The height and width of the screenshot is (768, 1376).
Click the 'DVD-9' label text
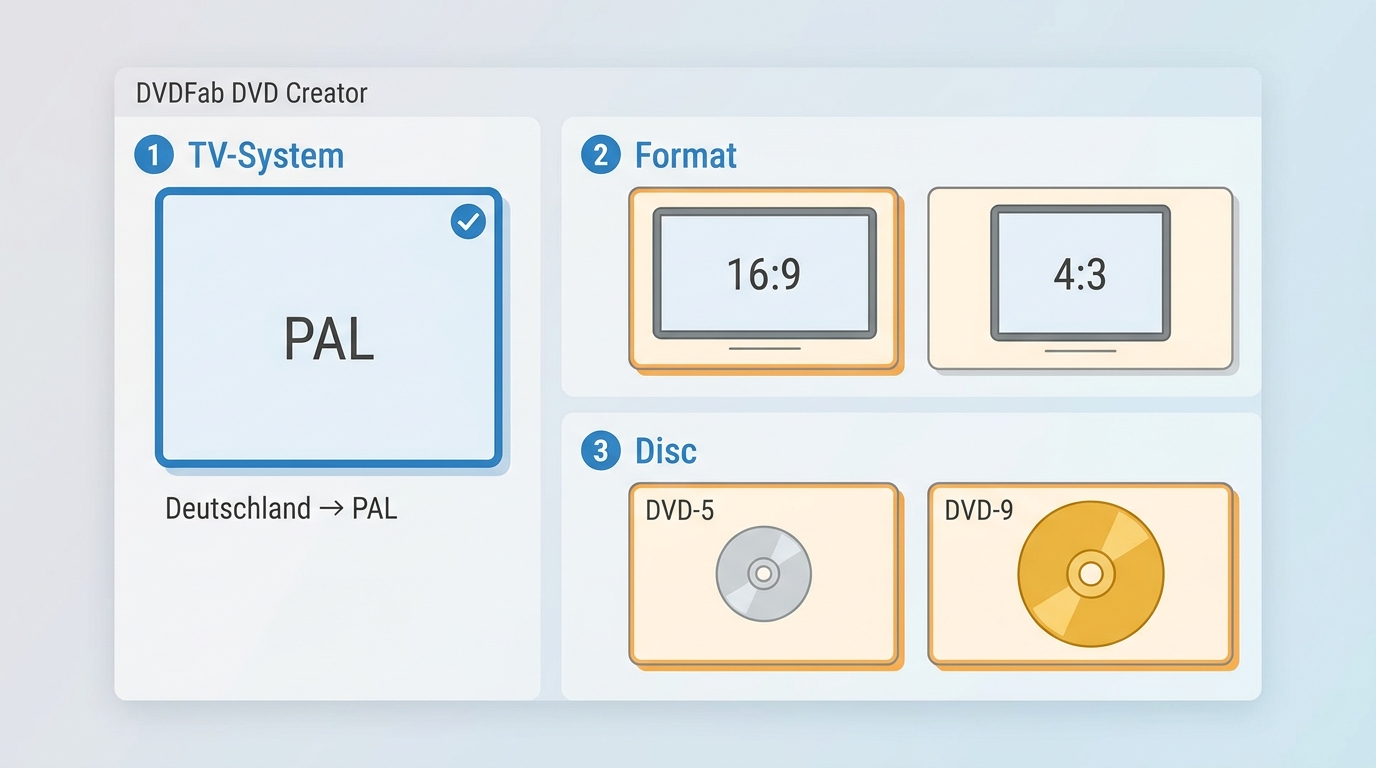pos(979,510)
